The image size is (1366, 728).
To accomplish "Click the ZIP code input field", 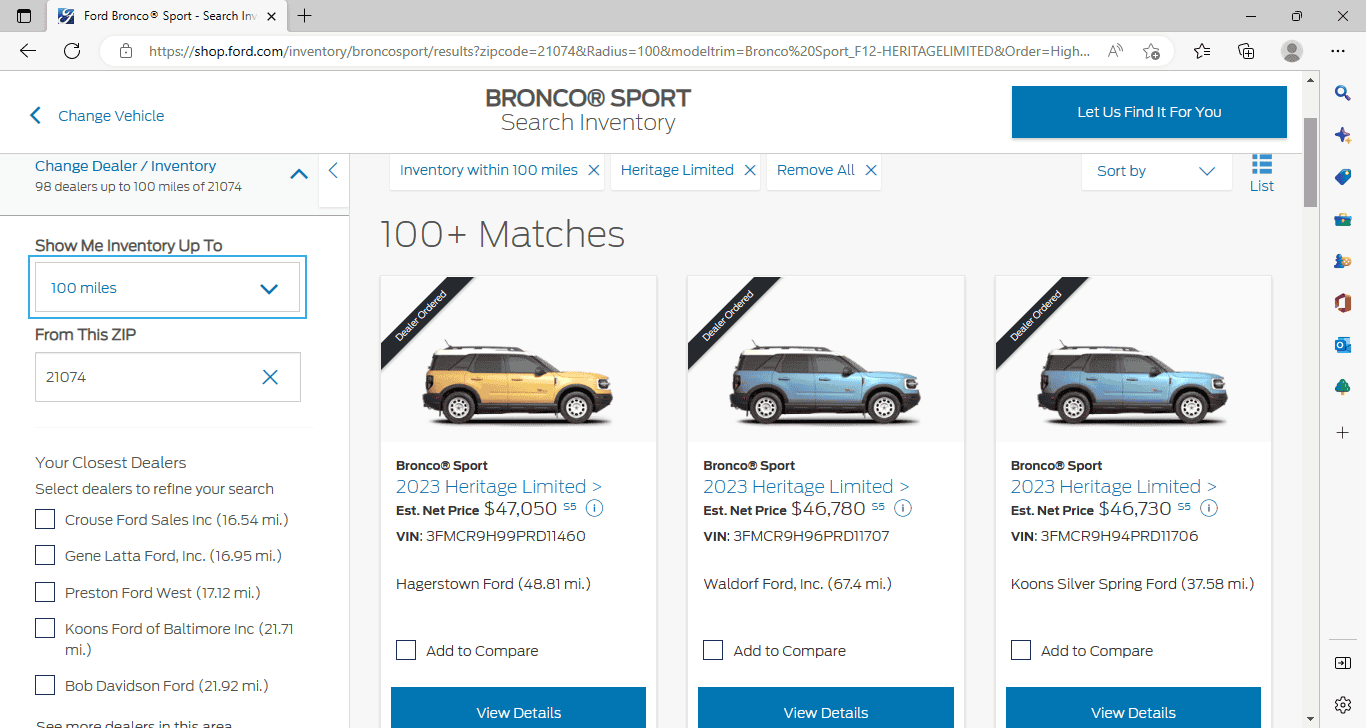I will point(145,377).
